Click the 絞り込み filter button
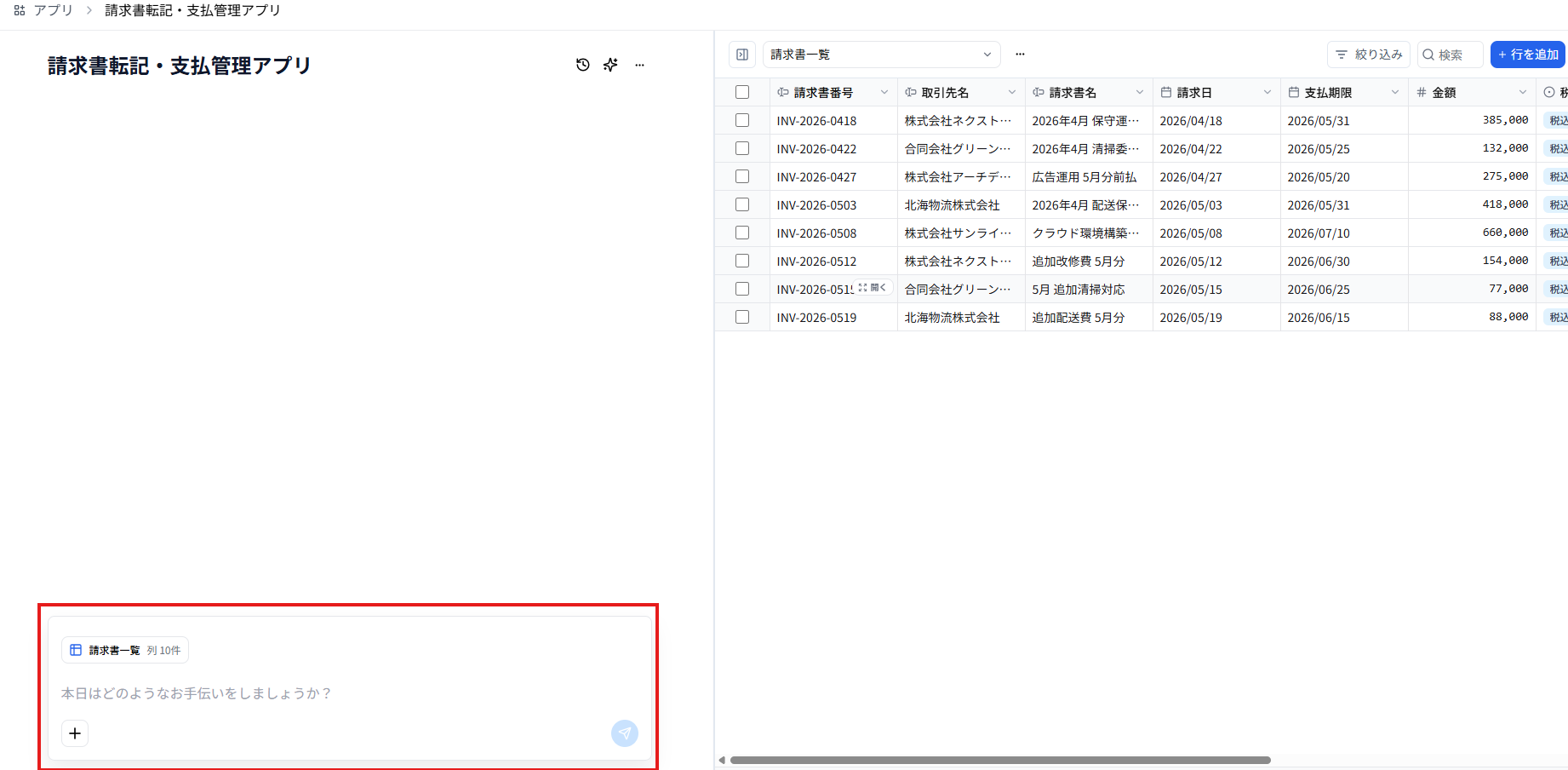 [x=1369, y=55]
